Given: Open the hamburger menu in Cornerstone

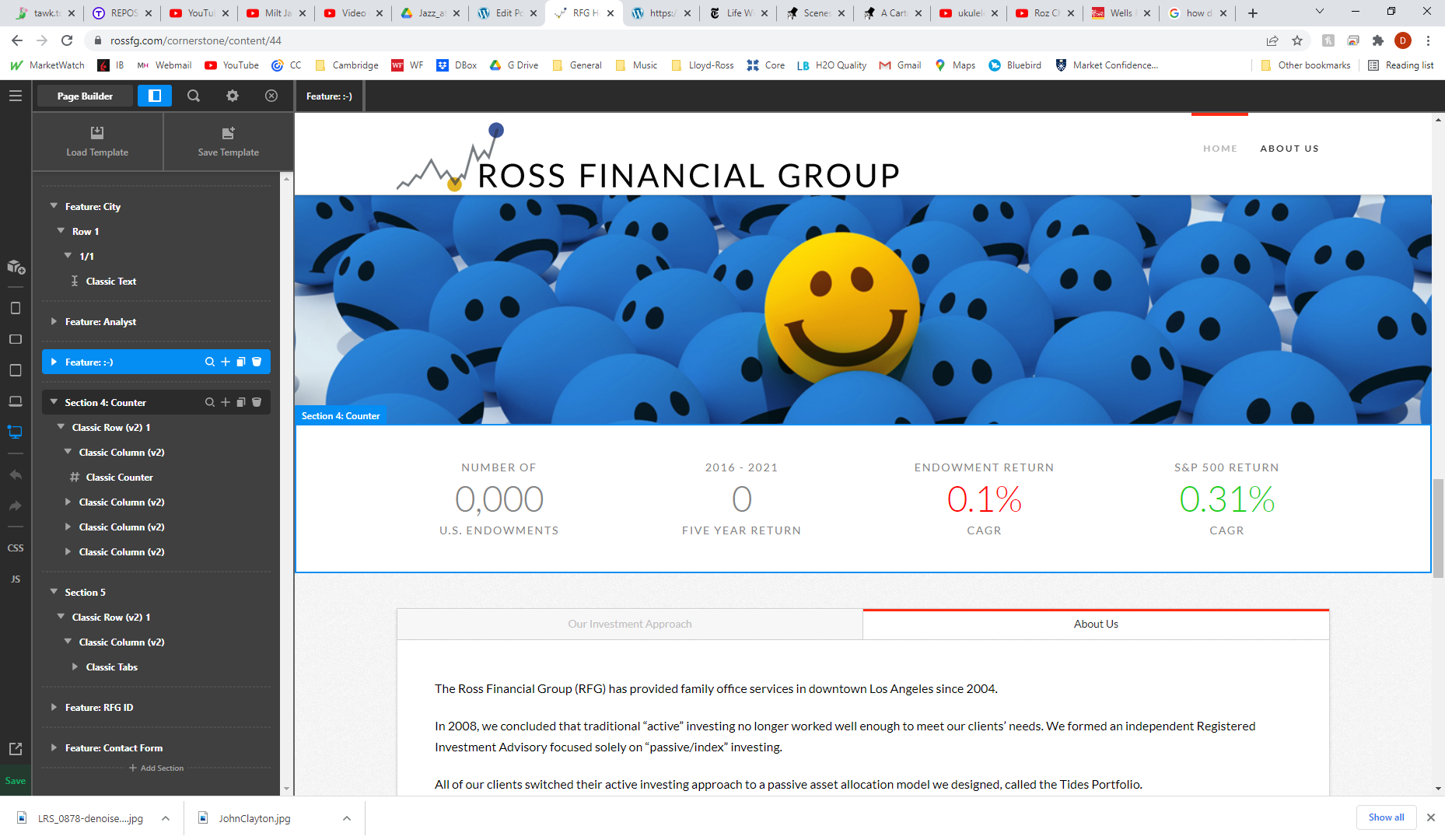Looking at the screenshot, I should coord(16,96).
